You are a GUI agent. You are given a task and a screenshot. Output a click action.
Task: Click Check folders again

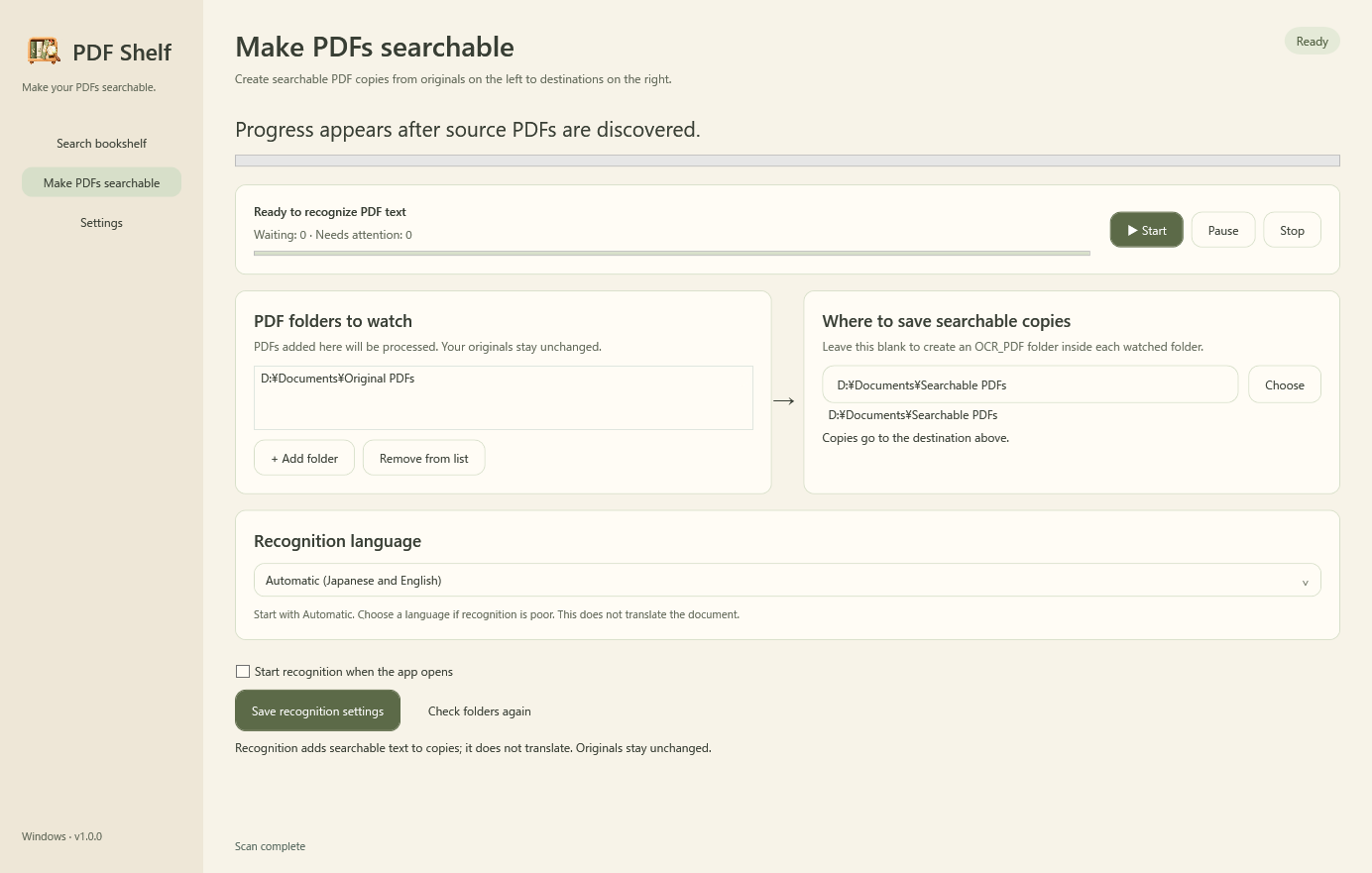pos(480,711)
